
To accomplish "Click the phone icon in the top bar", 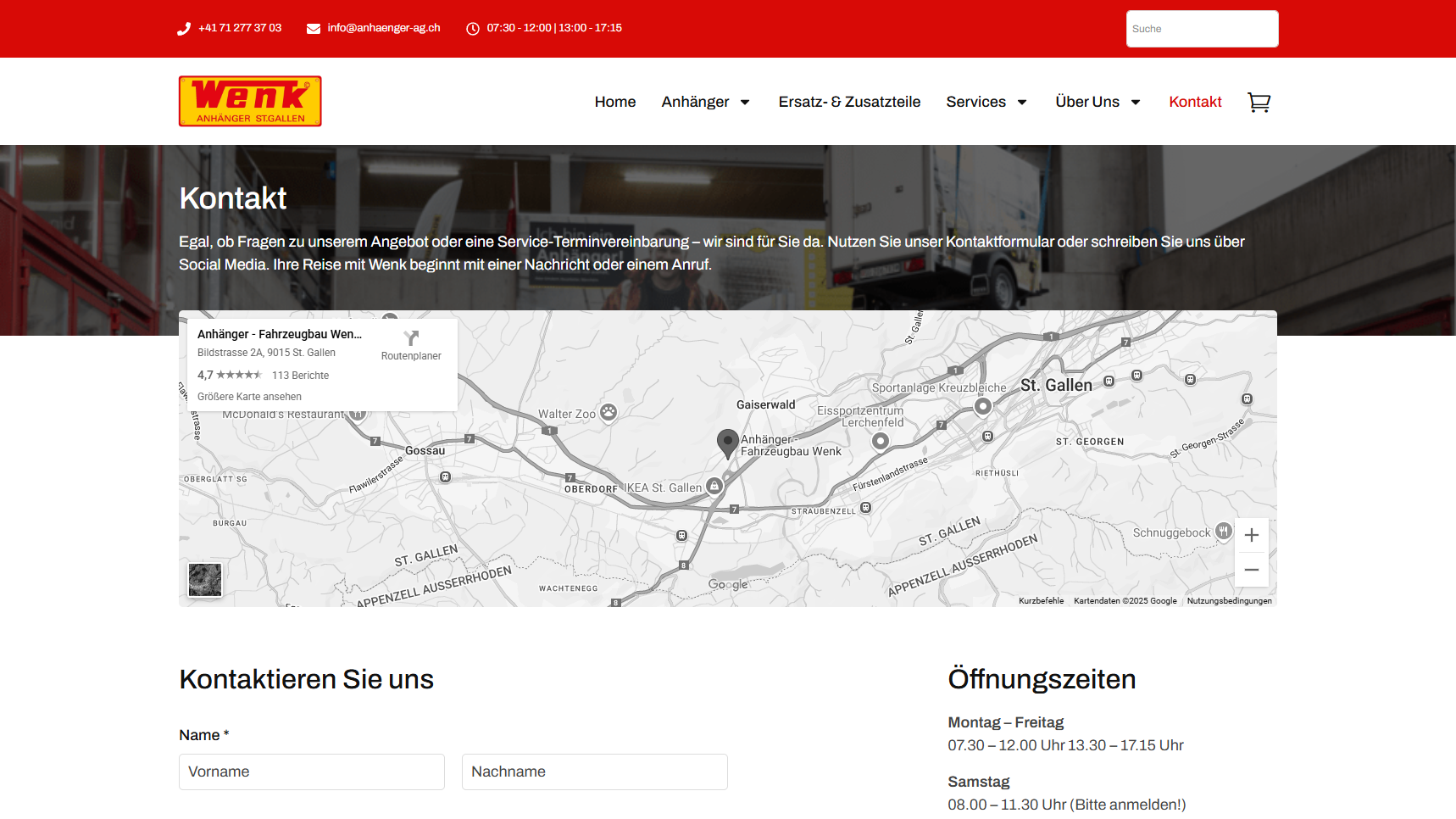I will (184, 29).
